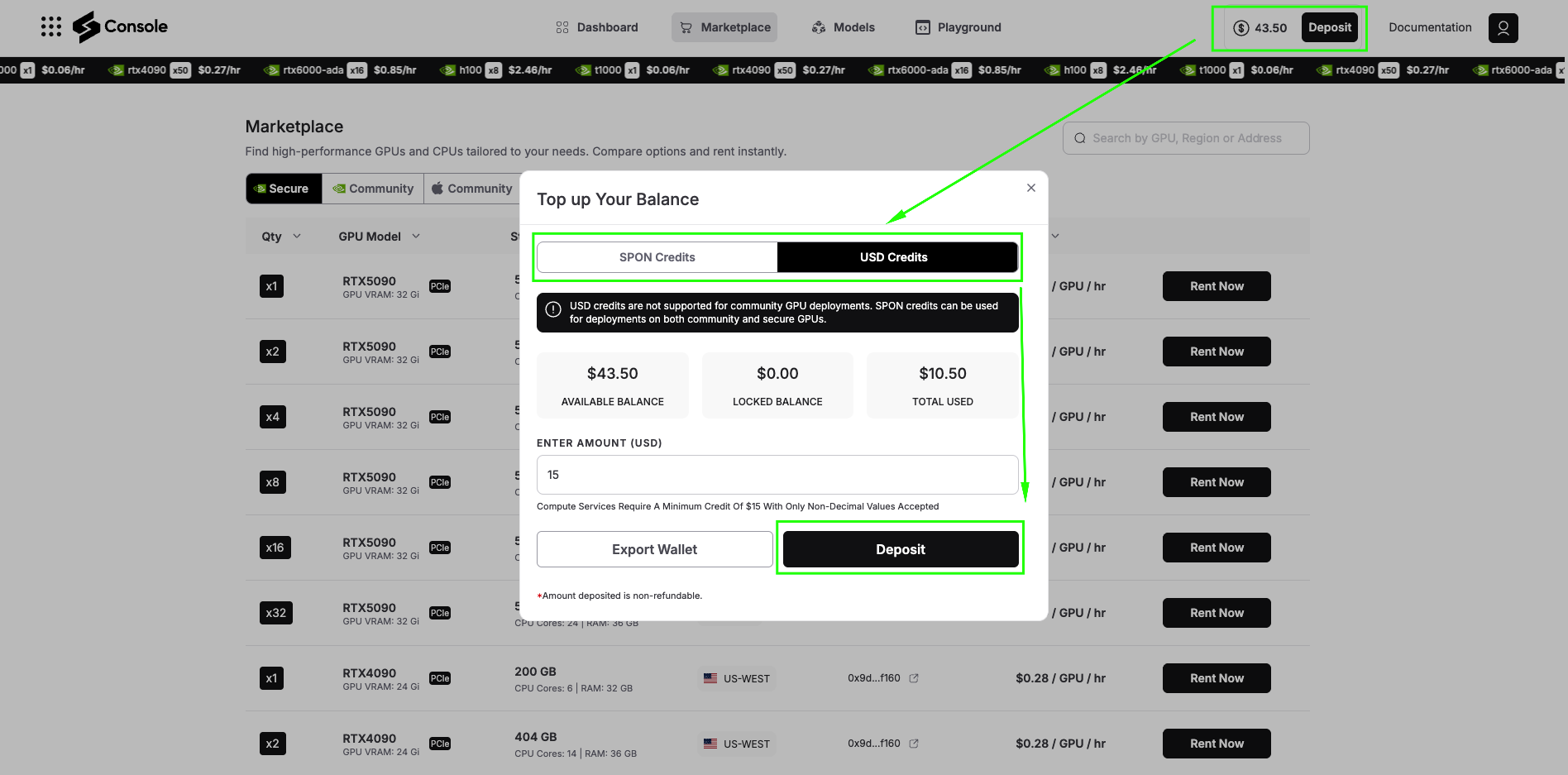This screenshot has width=1568, height=775.
Task: Open the Documentation link
Action: (1429, 27)
